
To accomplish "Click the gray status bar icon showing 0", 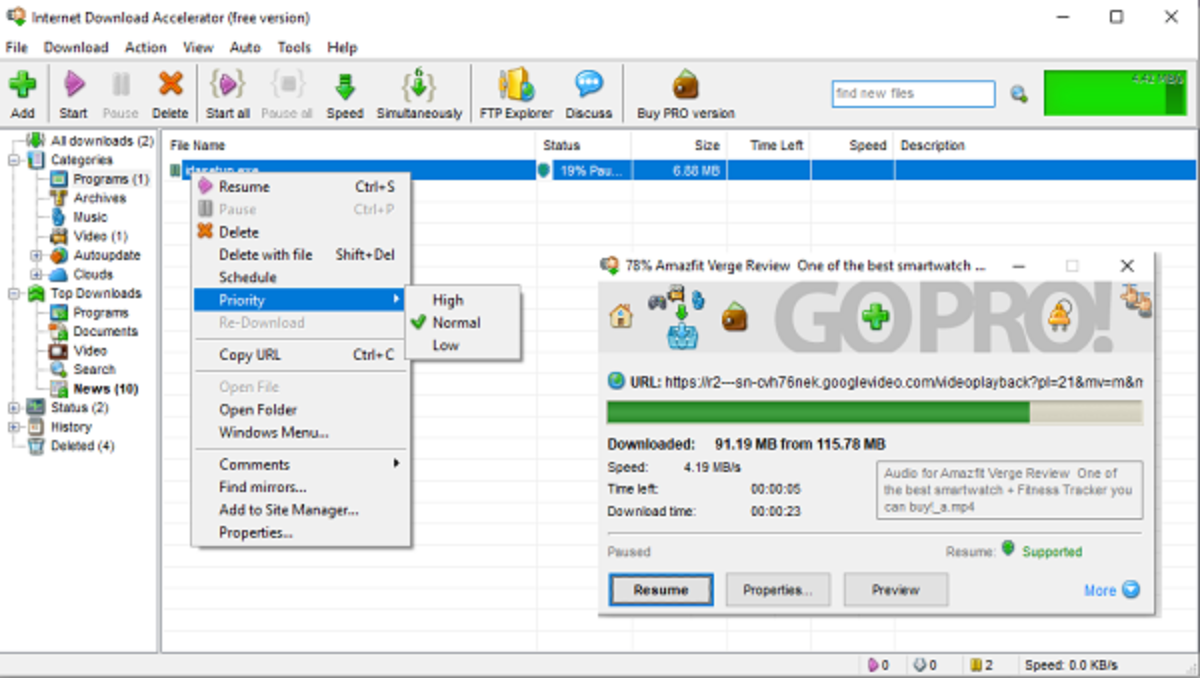I will pos(918,665).
